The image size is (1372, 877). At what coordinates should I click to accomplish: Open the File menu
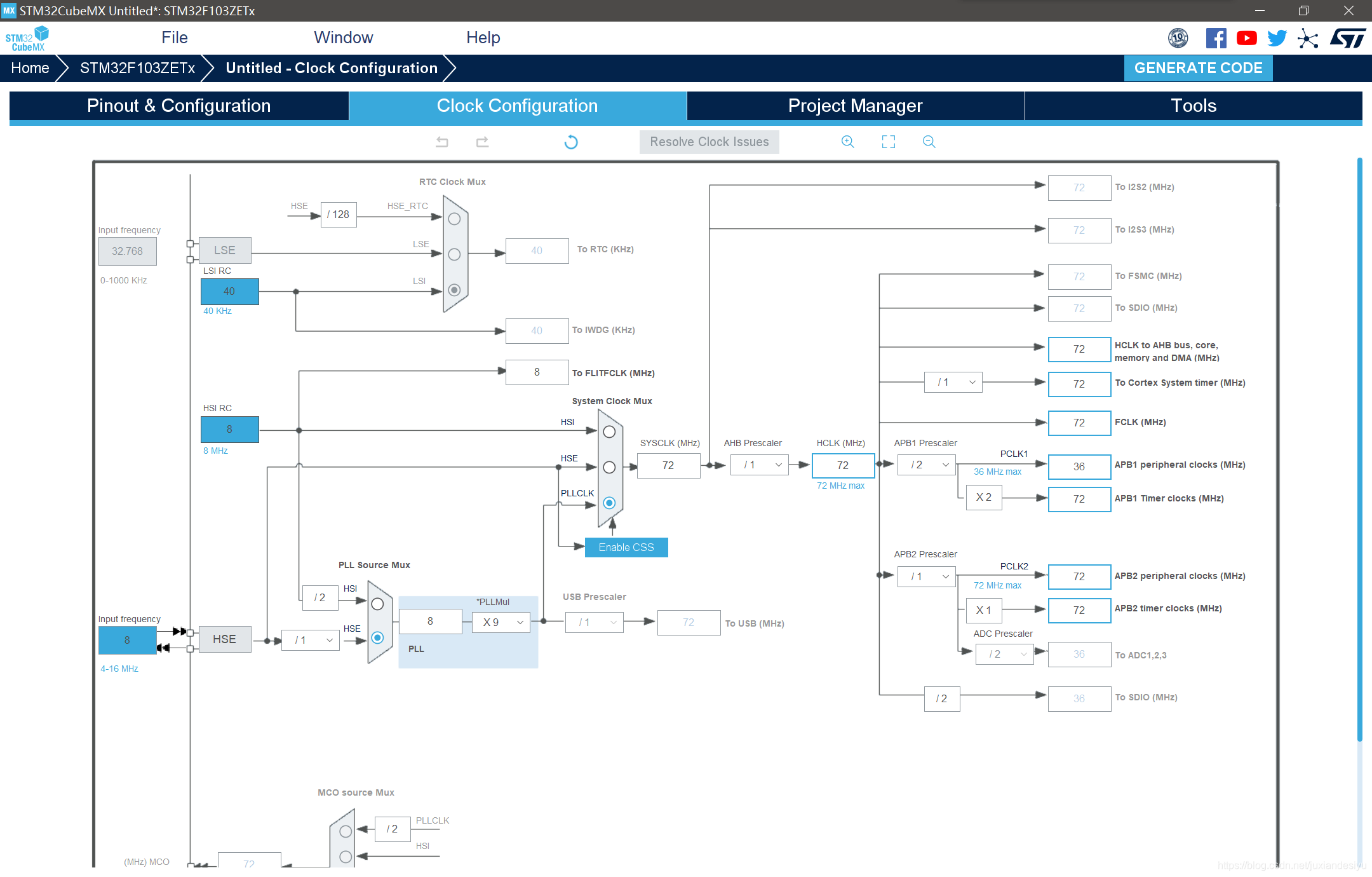(174, 37)
